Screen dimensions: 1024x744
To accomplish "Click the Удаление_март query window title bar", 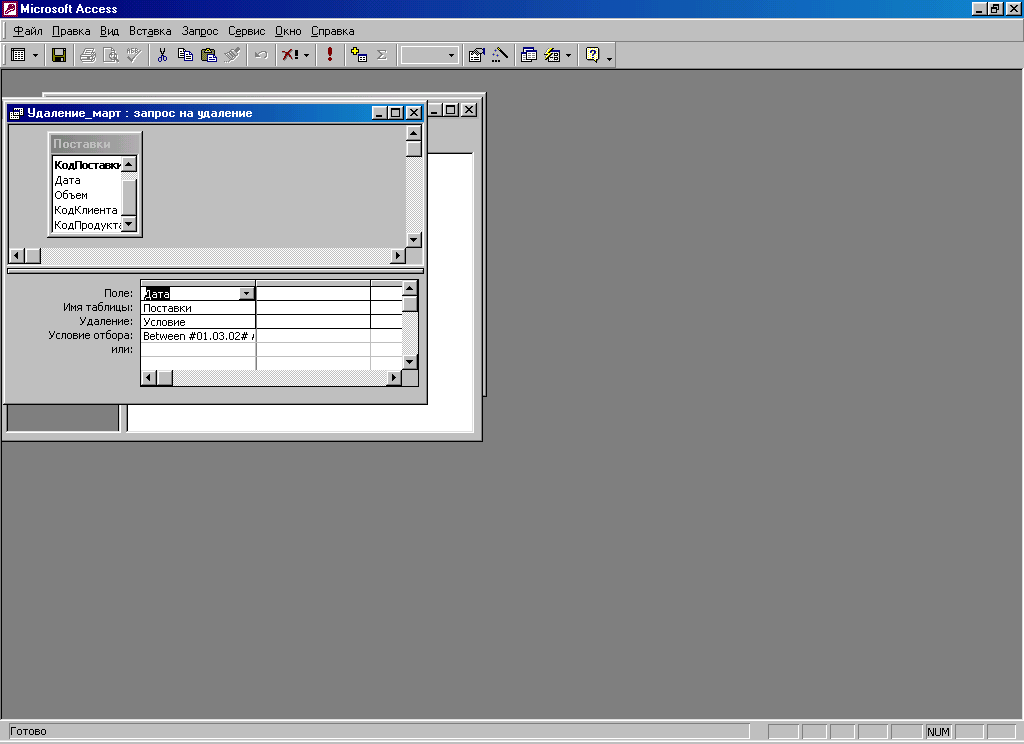I will 189,113.
